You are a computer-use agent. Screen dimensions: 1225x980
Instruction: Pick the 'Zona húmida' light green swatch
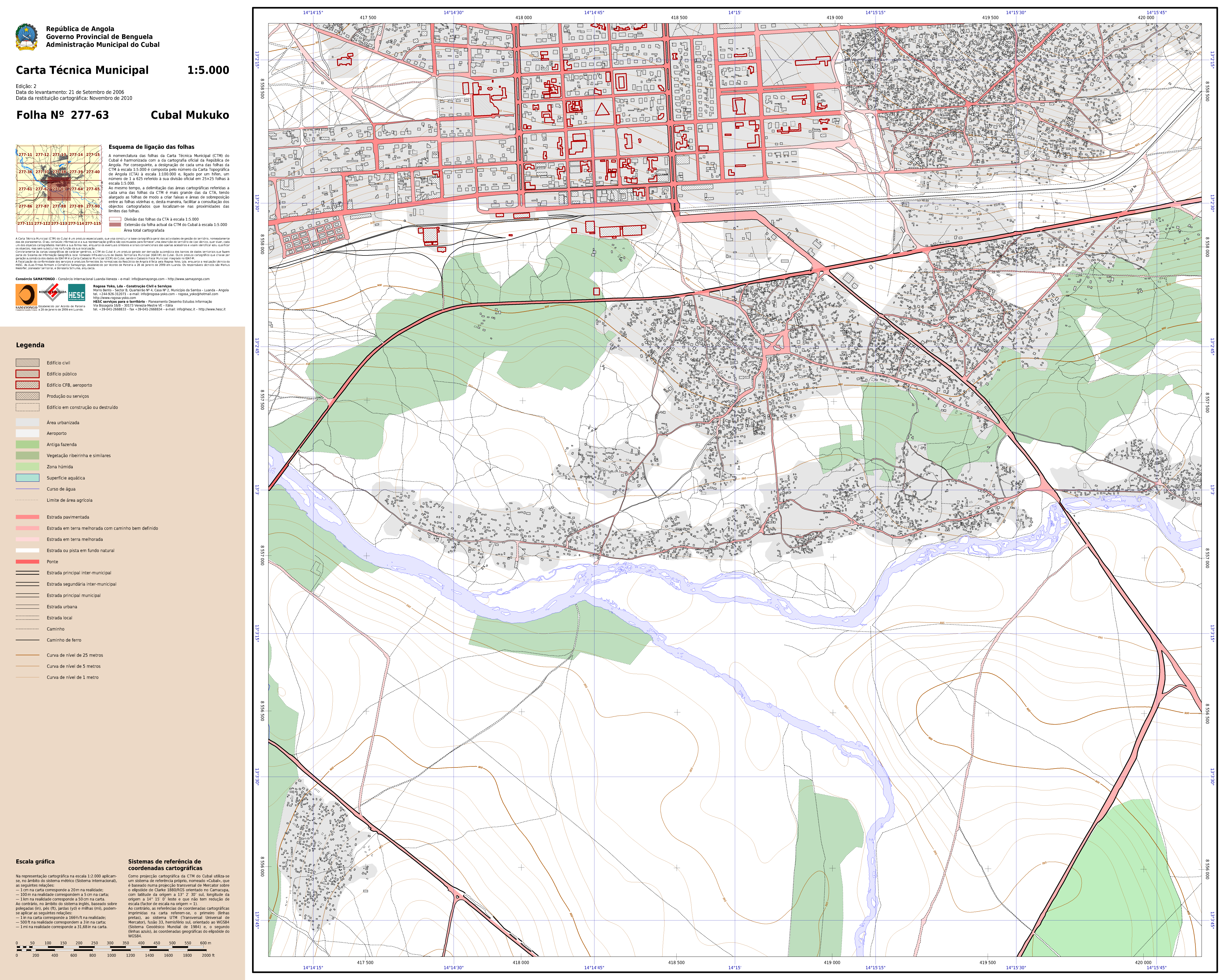pos(27,466)
